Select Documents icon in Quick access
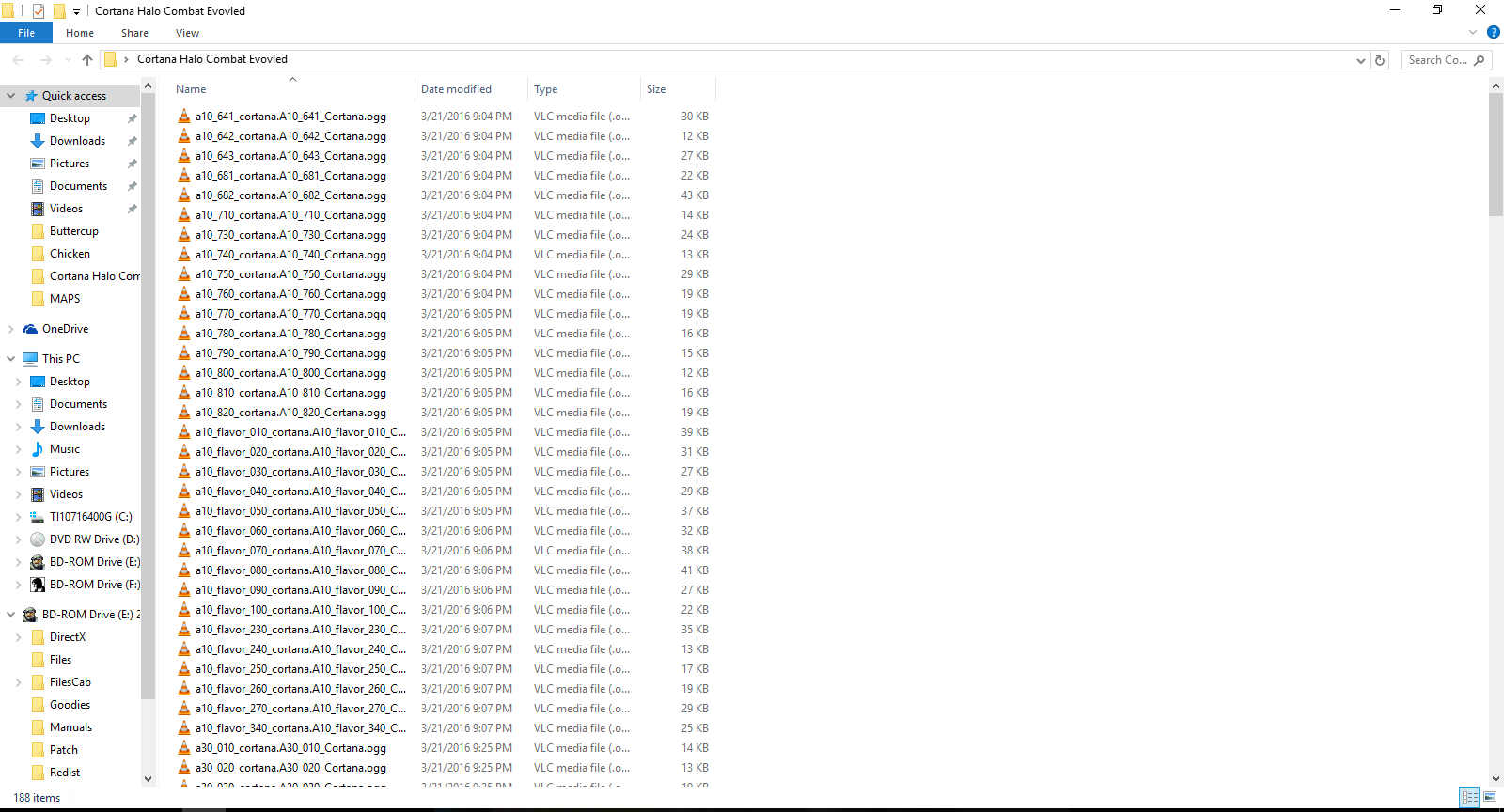 tap(38, 186)
